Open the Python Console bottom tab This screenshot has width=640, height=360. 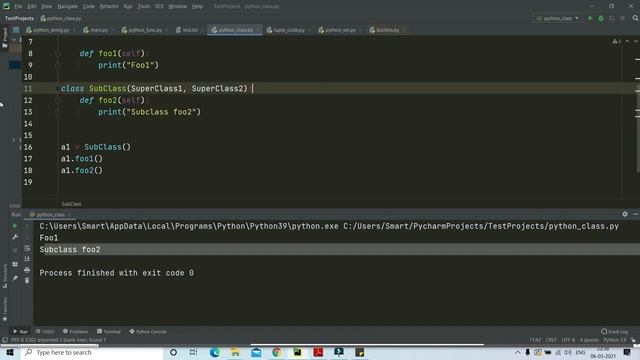click(x=148, y=331)
